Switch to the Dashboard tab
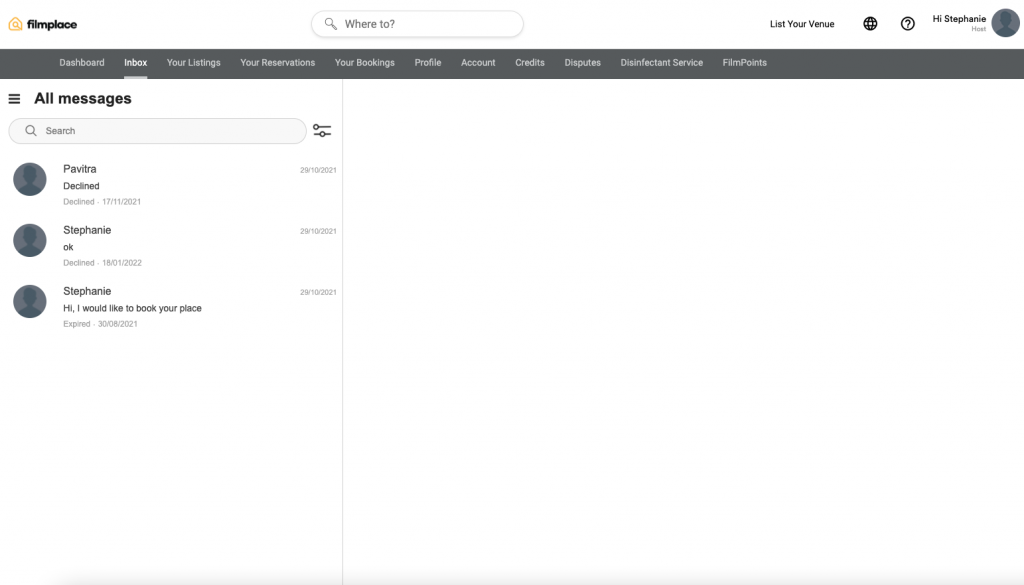Image resolution: width=1024 pixels, height=585 pixels. pos(82,63)
